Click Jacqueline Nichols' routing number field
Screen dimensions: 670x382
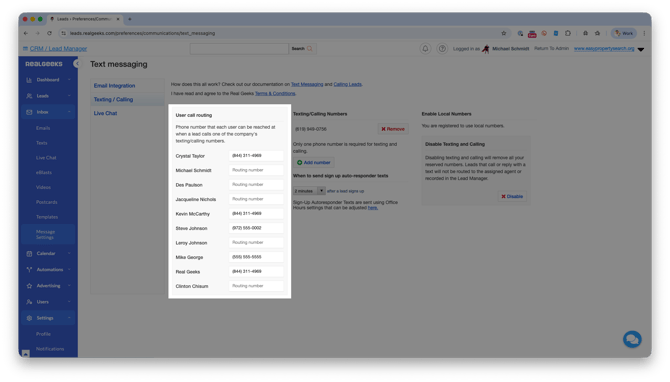[256, 200]
